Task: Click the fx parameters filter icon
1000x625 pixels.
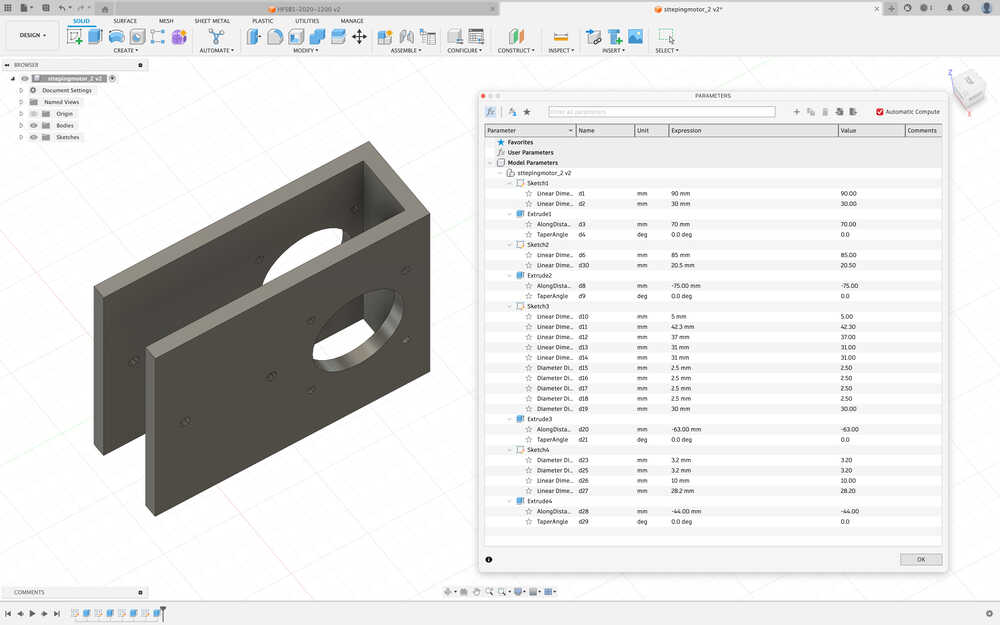Action: pyautogui.click(x=490, y=112)
